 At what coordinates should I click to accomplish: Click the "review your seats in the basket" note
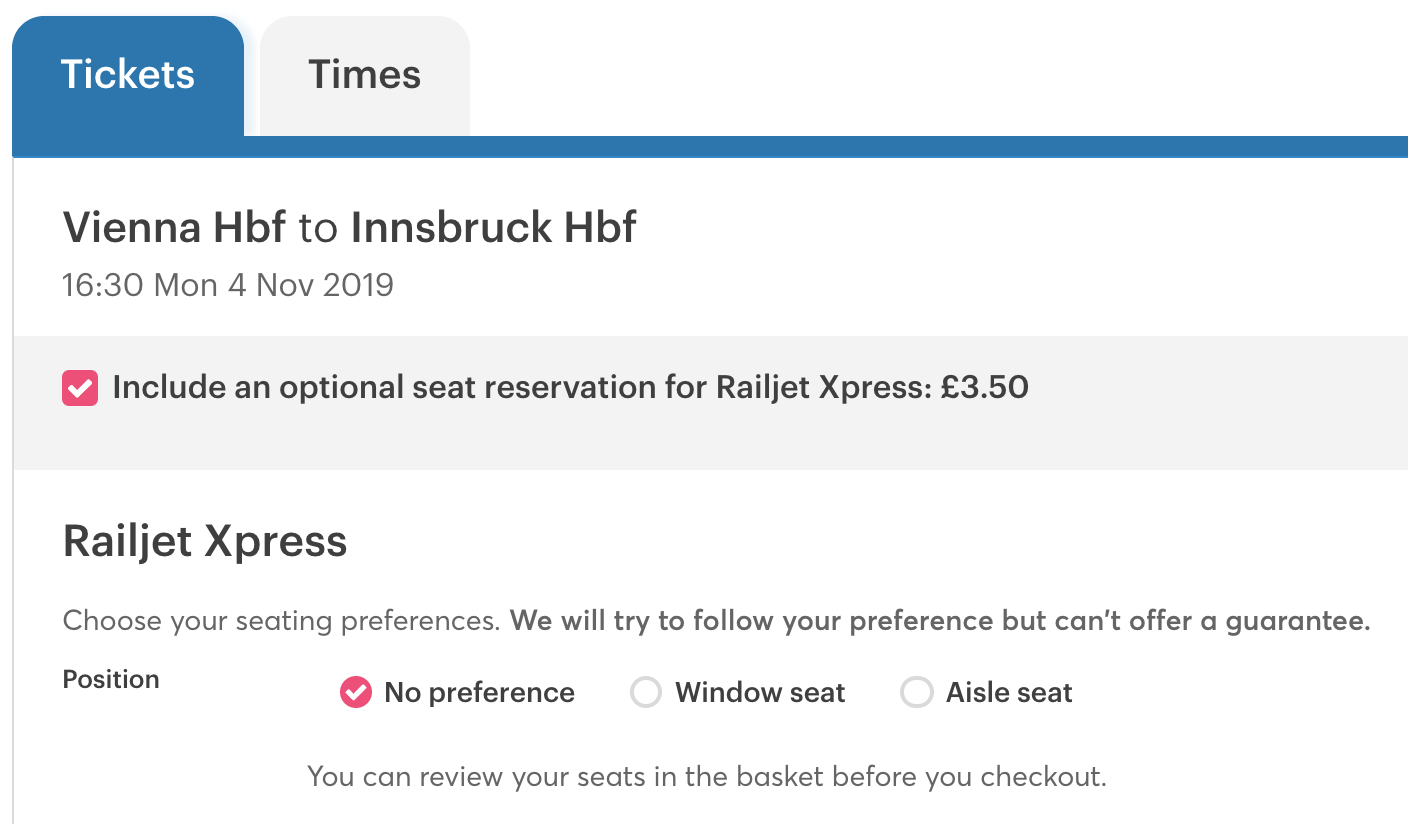pos(706,776)
